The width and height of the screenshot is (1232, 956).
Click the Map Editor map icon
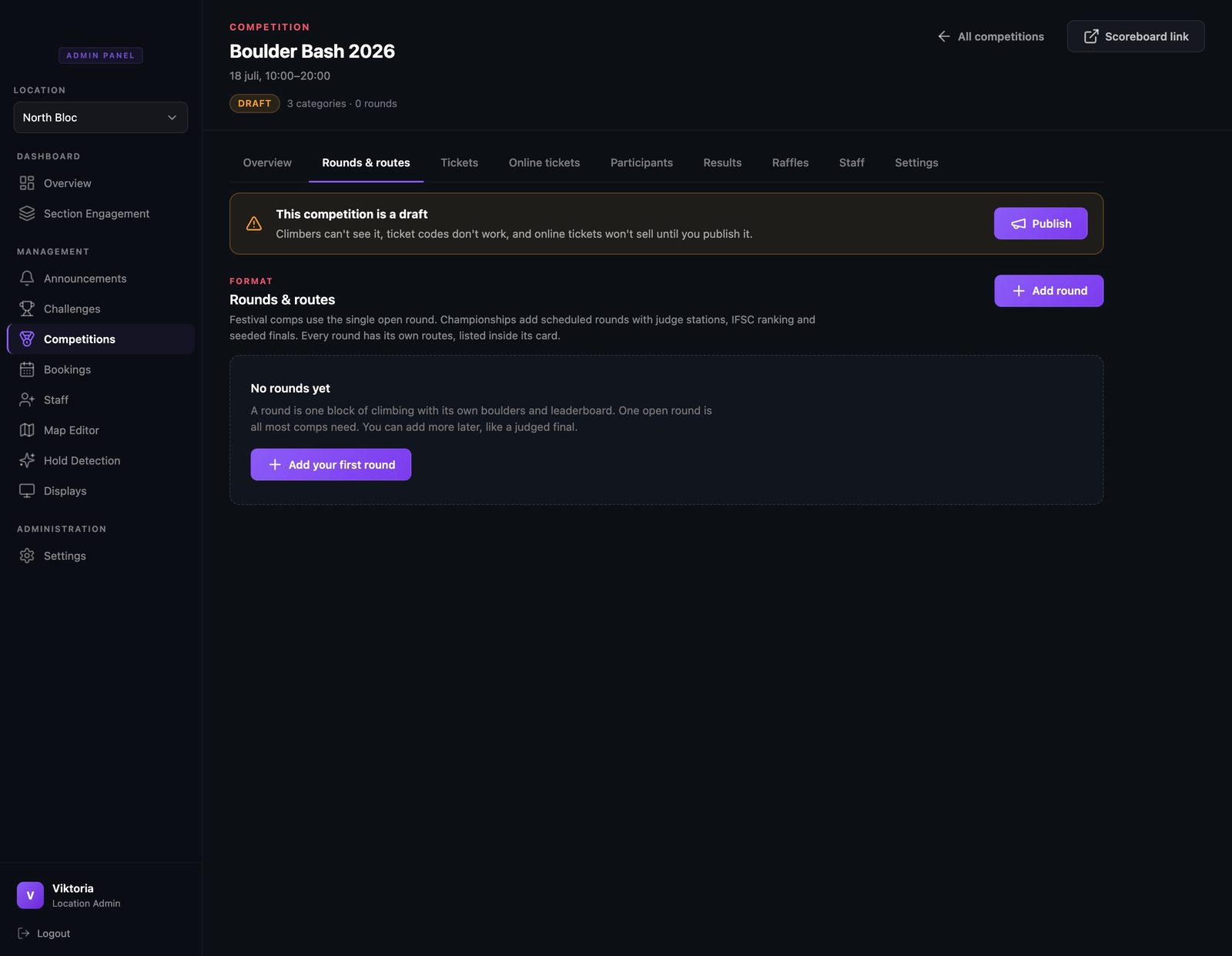coord(27,430)
